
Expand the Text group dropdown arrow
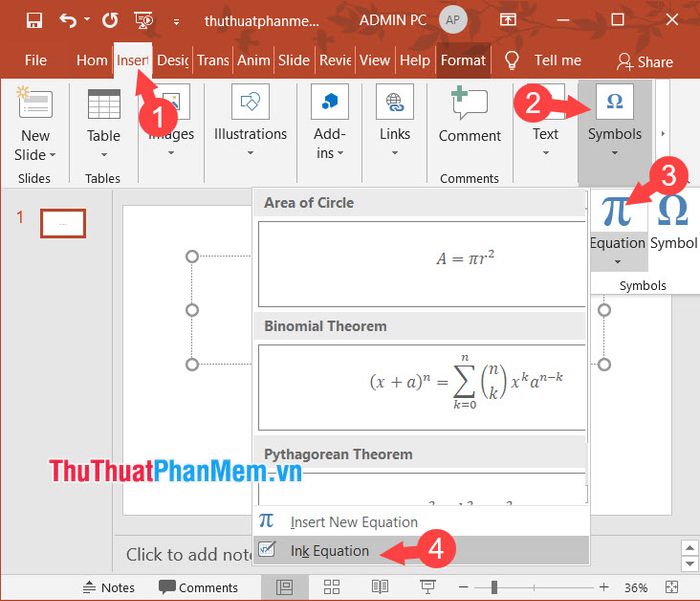click(546, 153)
